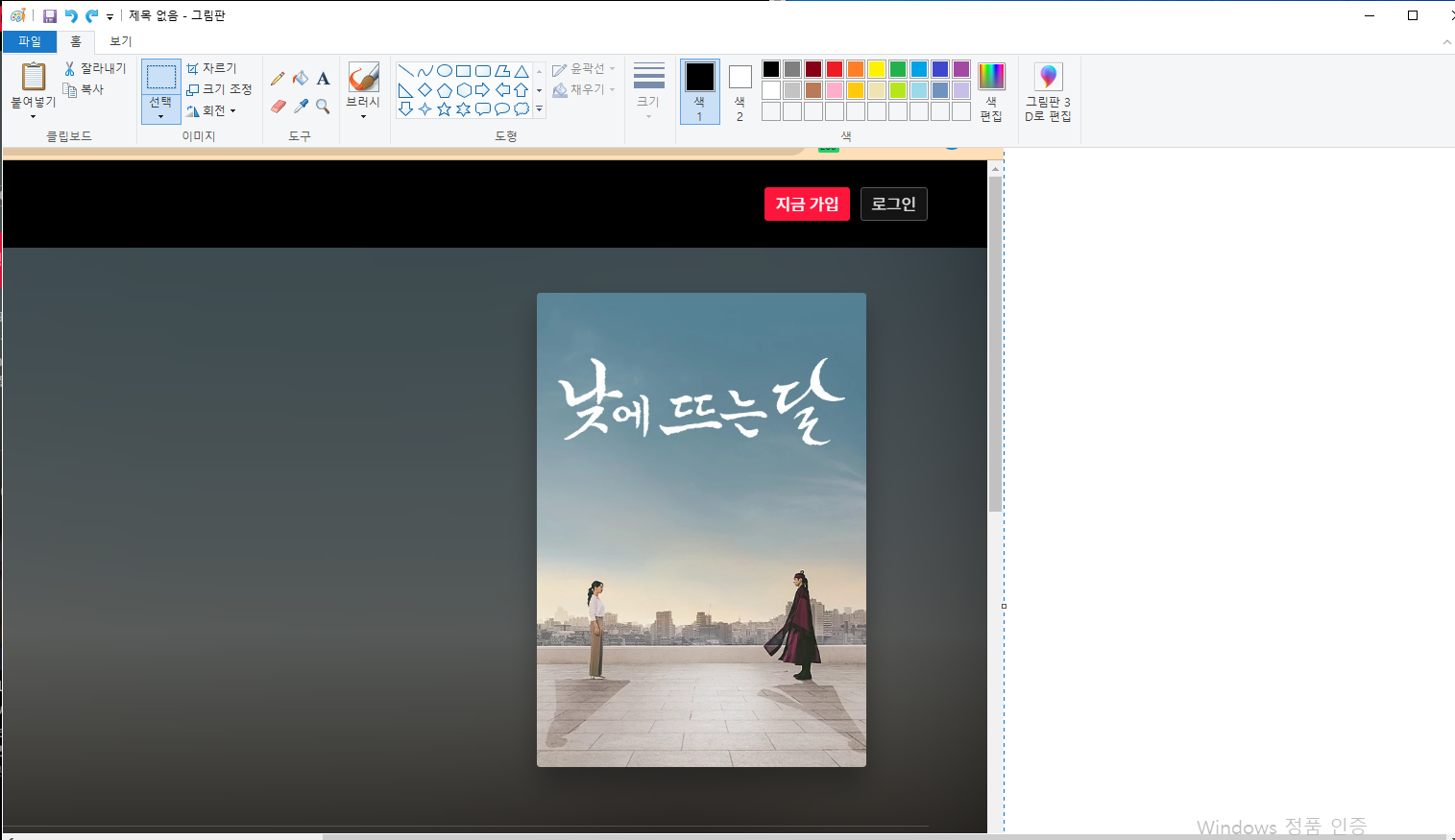The height and width of the screenshot is (840, 1455).
Task: Click the rectangular selection tool icon
Action: (160, 77)
